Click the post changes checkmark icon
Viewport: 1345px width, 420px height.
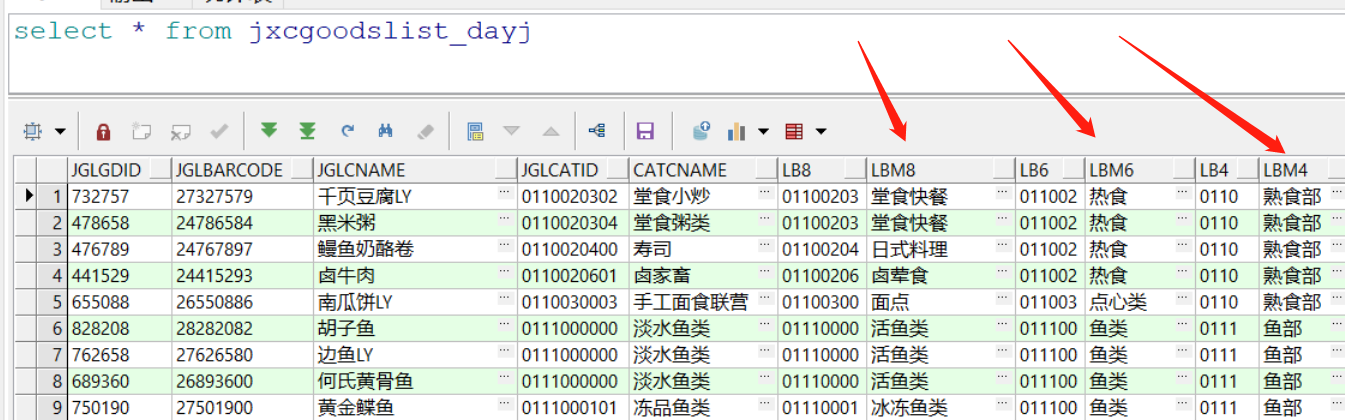(x=219, y=131)
